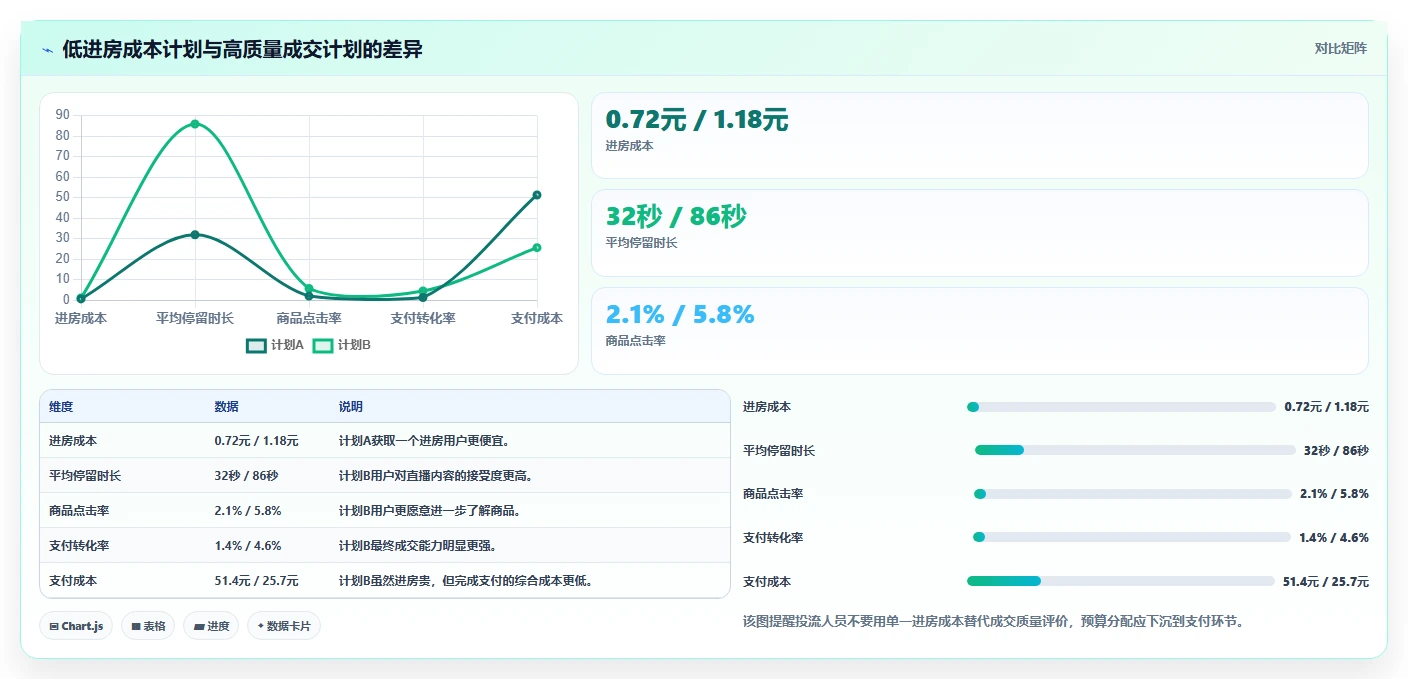
Task: Click the description 计划B最终成交能力明显更强。
Action: [418, 545]
